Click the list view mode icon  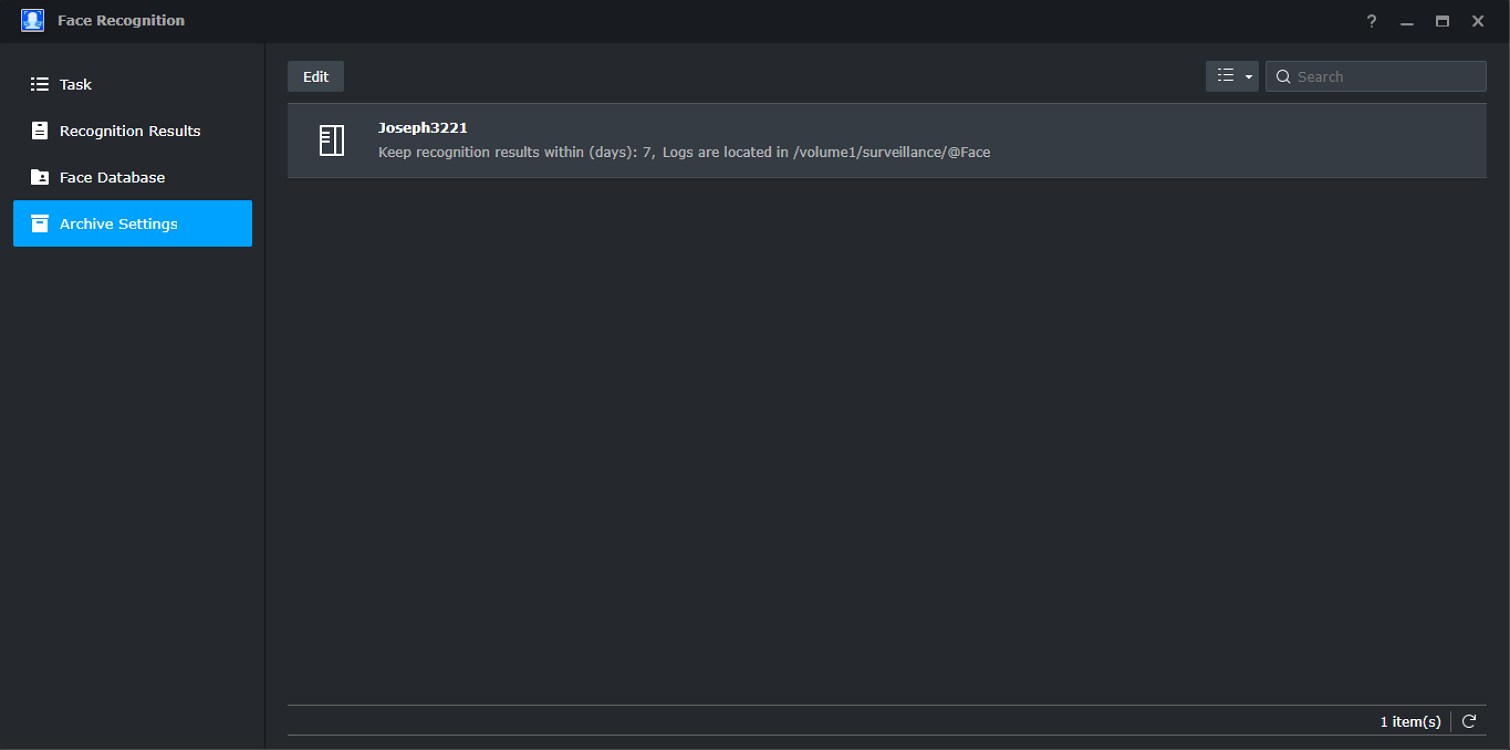click(1225, 76)
